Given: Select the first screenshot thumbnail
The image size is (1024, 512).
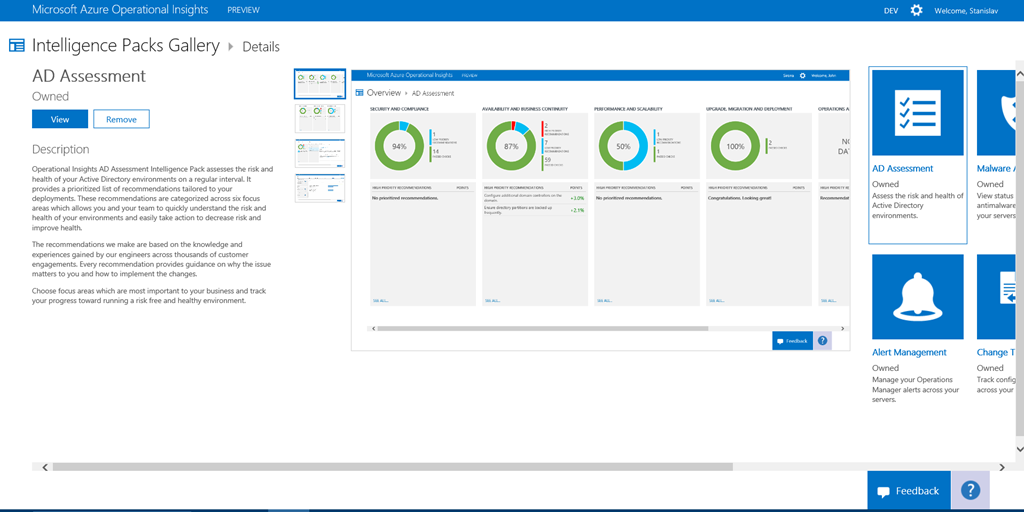Looking at the screenshot, I should 320,84.
